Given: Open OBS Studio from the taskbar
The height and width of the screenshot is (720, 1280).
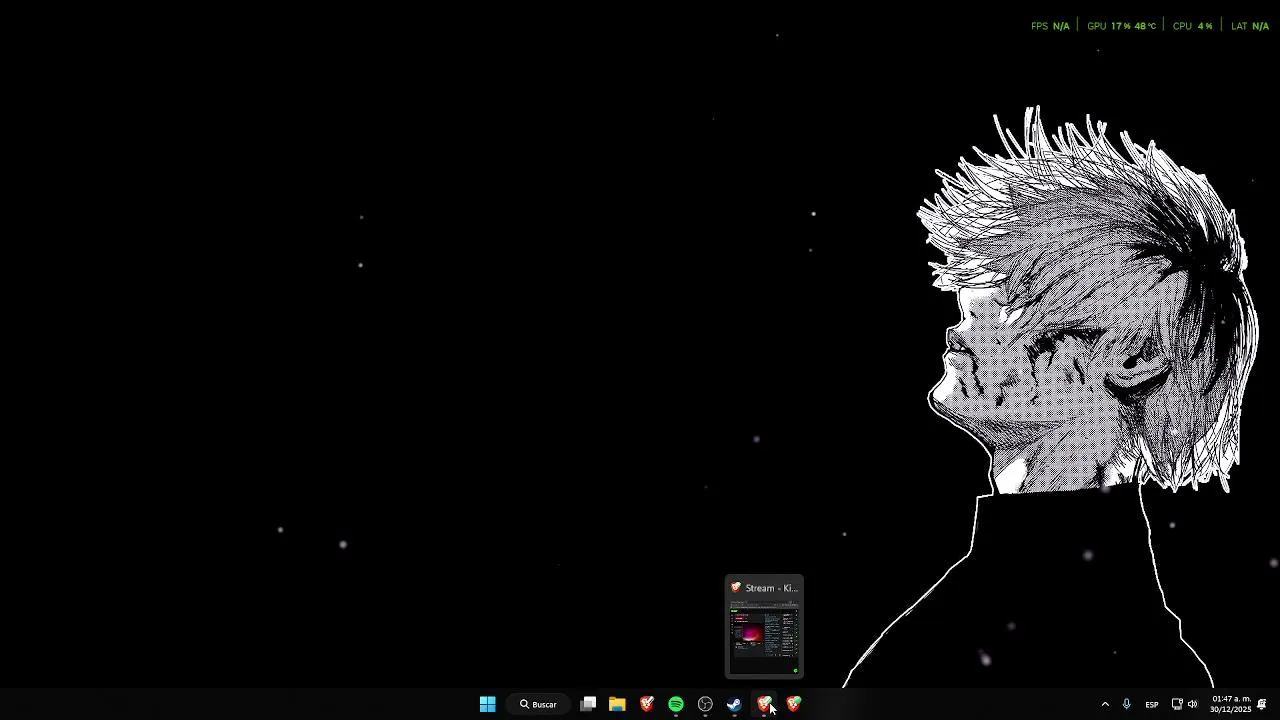Looking at the screenshot, I should click(705, 704).
